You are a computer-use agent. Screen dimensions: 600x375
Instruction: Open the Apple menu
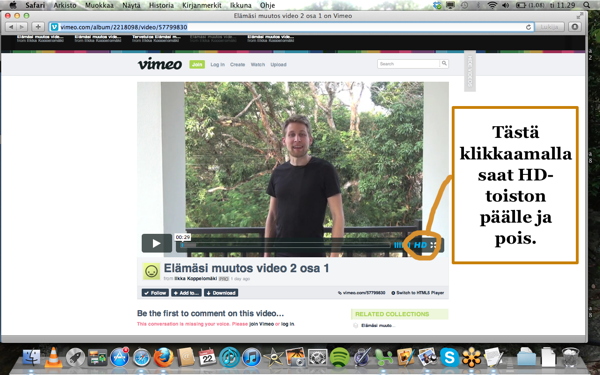13,5
